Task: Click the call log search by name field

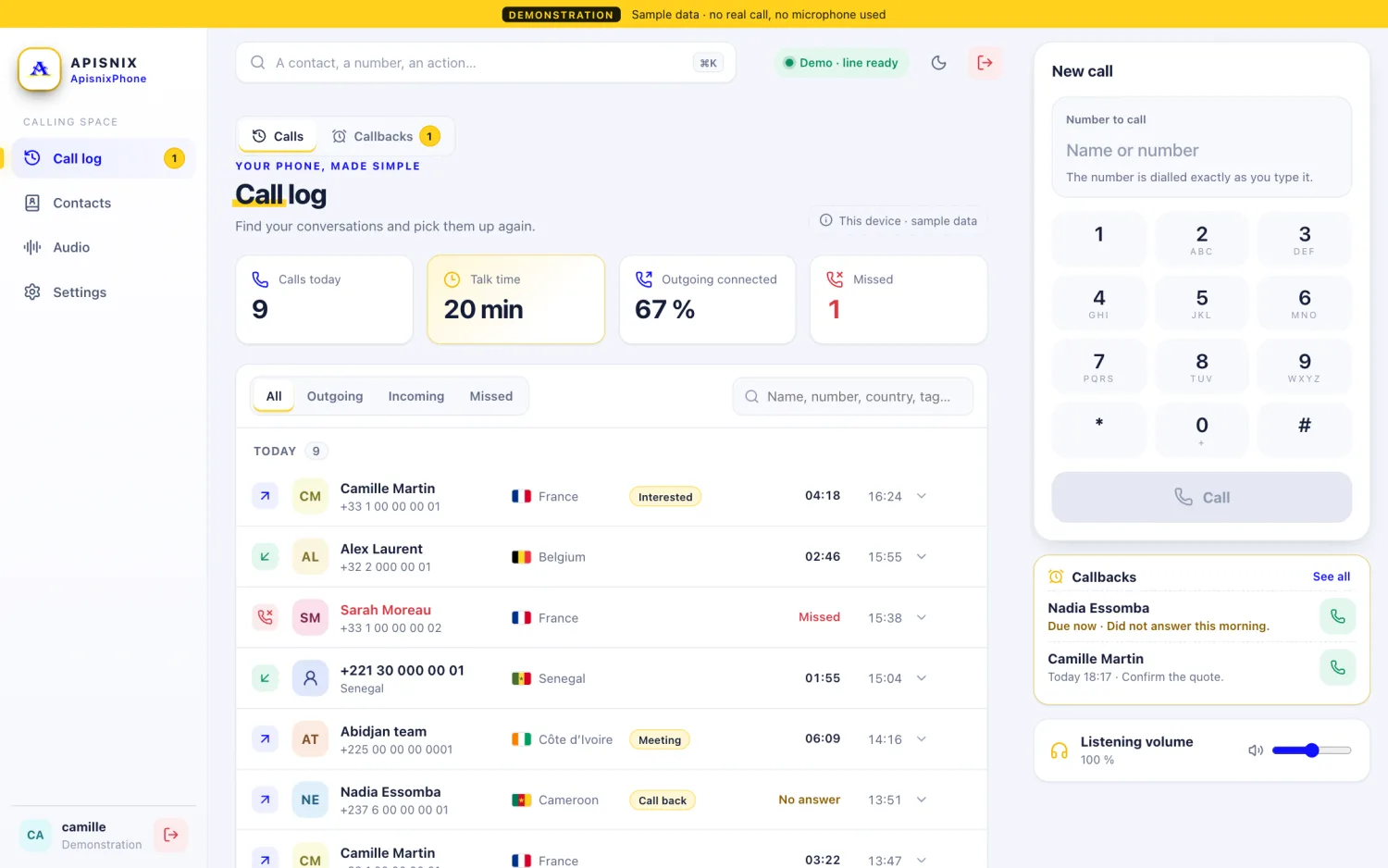Action: (x=853, y=396)
